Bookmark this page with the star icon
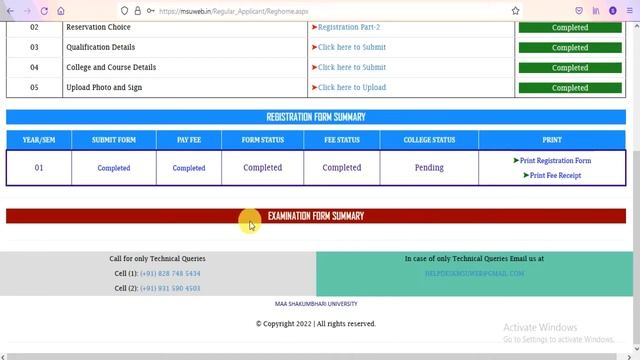 pos(516,11)
